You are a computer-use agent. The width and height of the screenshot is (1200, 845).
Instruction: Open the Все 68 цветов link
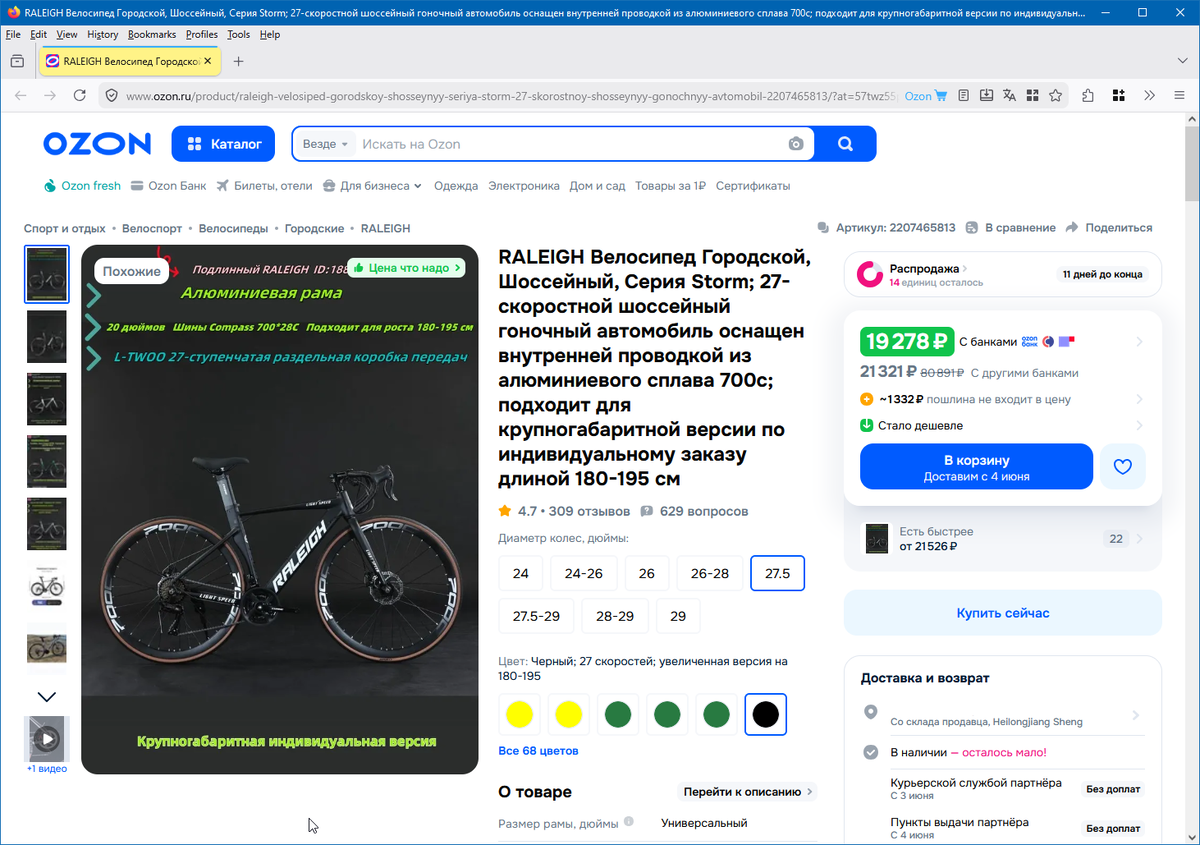pyautogui.click(x=538, y=750)
